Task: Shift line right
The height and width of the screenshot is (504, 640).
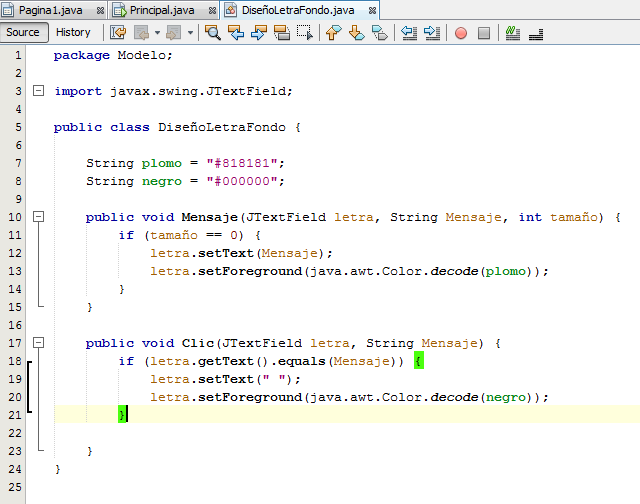Action: point(432,33)
